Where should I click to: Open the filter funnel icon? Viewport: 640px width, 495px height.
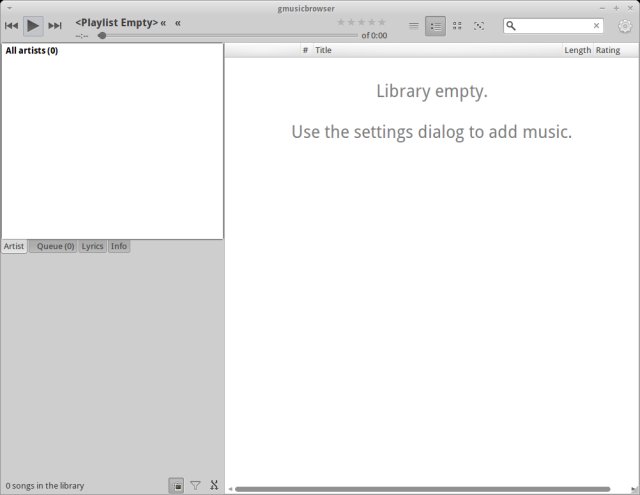pyautogui.click(x=196, y=485)
